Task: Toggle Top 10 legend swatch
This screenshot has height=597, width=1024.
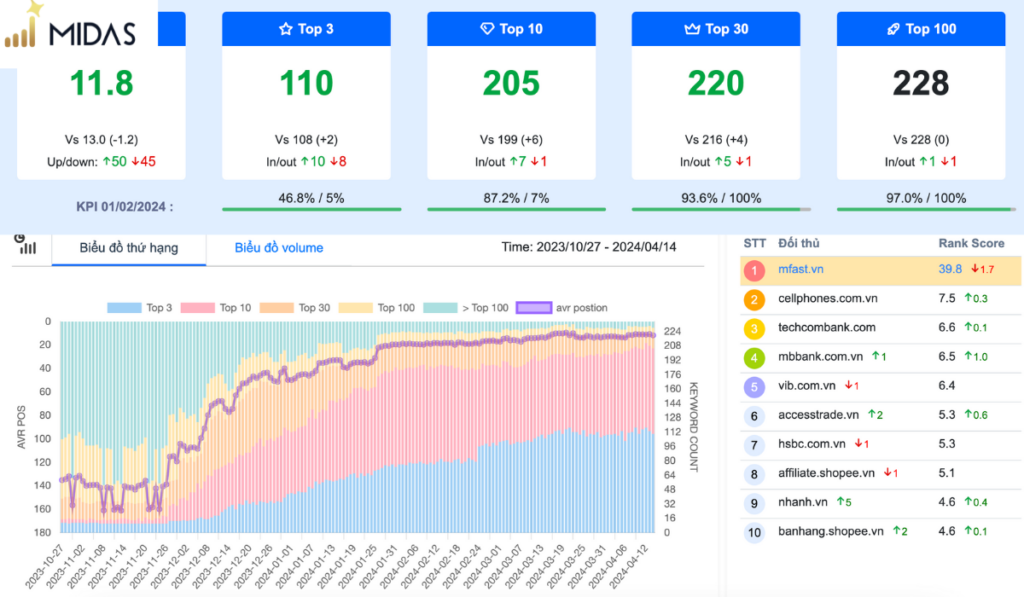Action: click(x=198, y=308)
